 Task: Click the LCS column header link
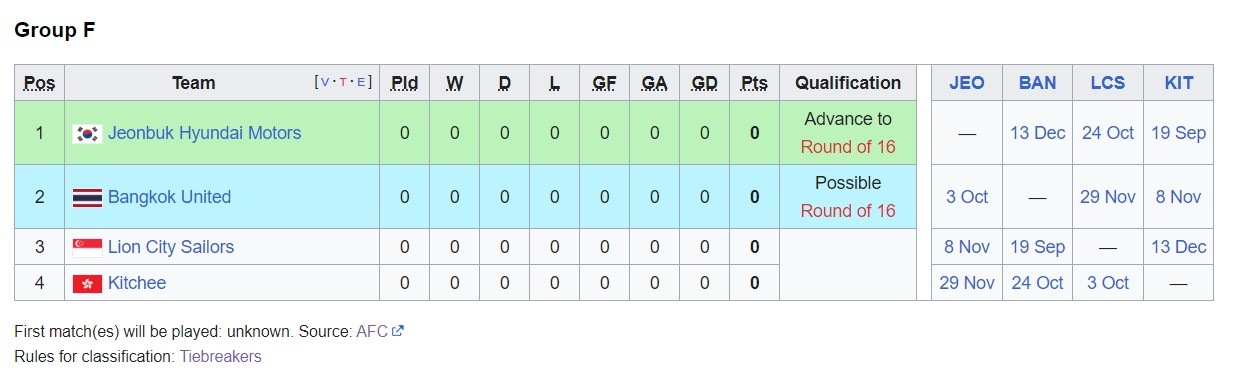(1108, 83)
